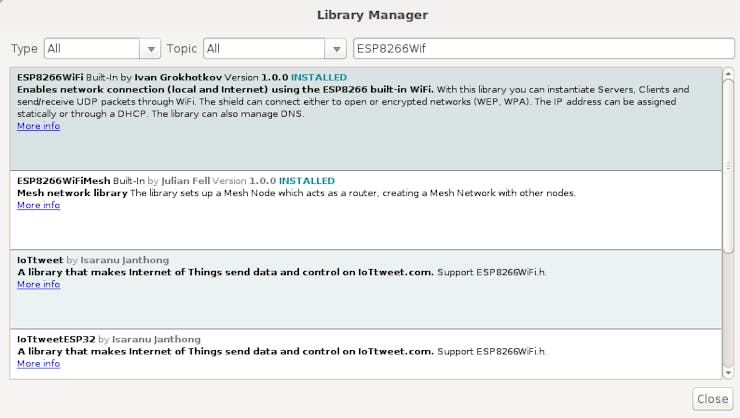Click the author name Ivan Grokhotkov

[178, 77]
